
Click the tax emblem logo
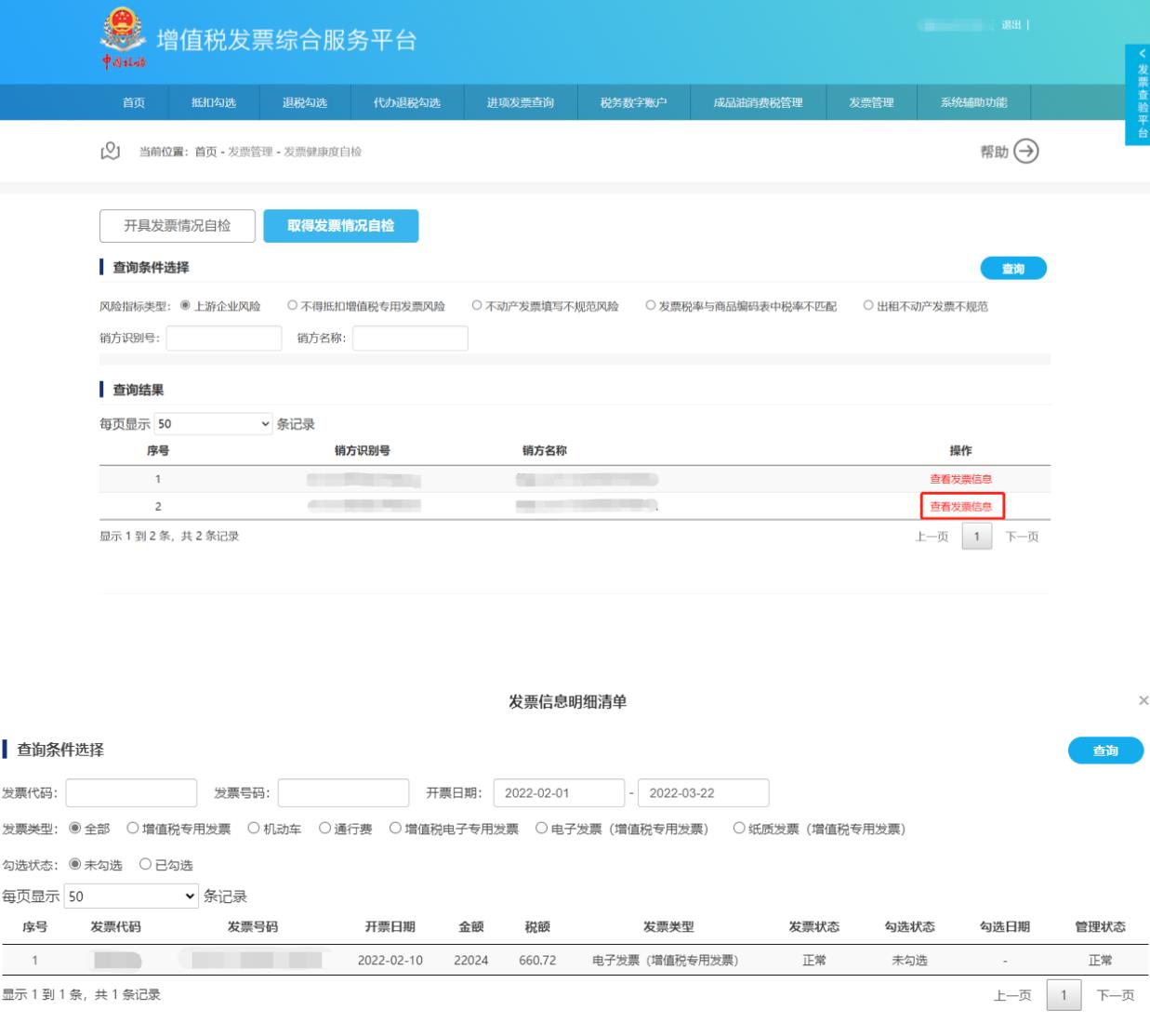click(123, 37)
